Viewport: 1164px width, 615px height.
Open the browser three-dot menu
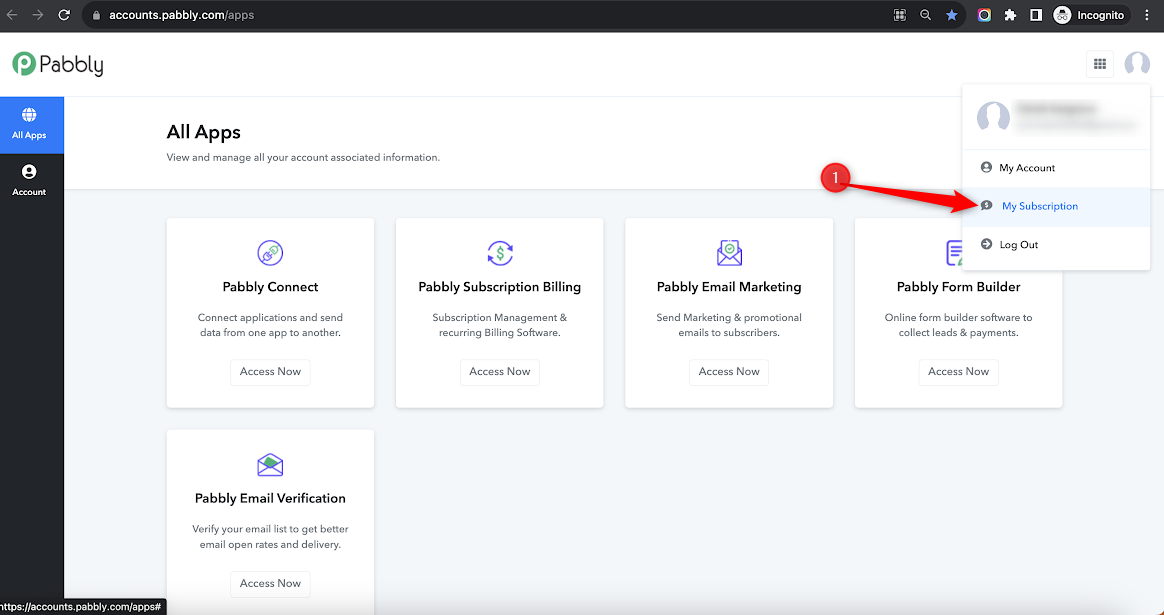pos(1147,15)
